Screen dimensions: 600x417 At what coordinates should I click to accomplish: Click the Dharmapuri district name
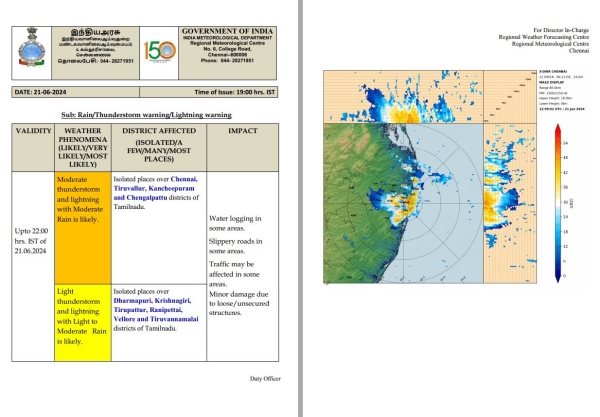coord(140,300)
